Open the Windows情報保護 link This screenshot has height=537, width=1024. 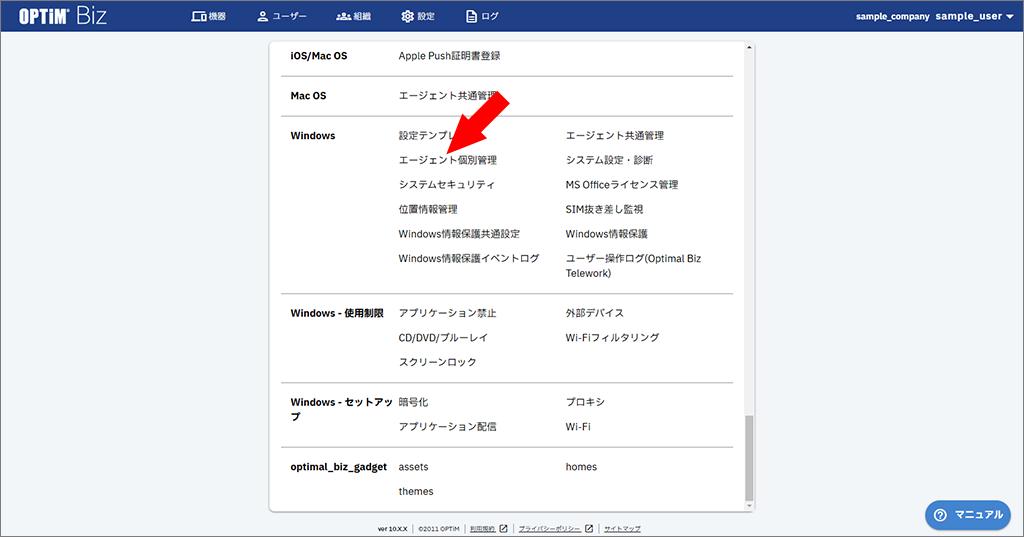[607, 234]
